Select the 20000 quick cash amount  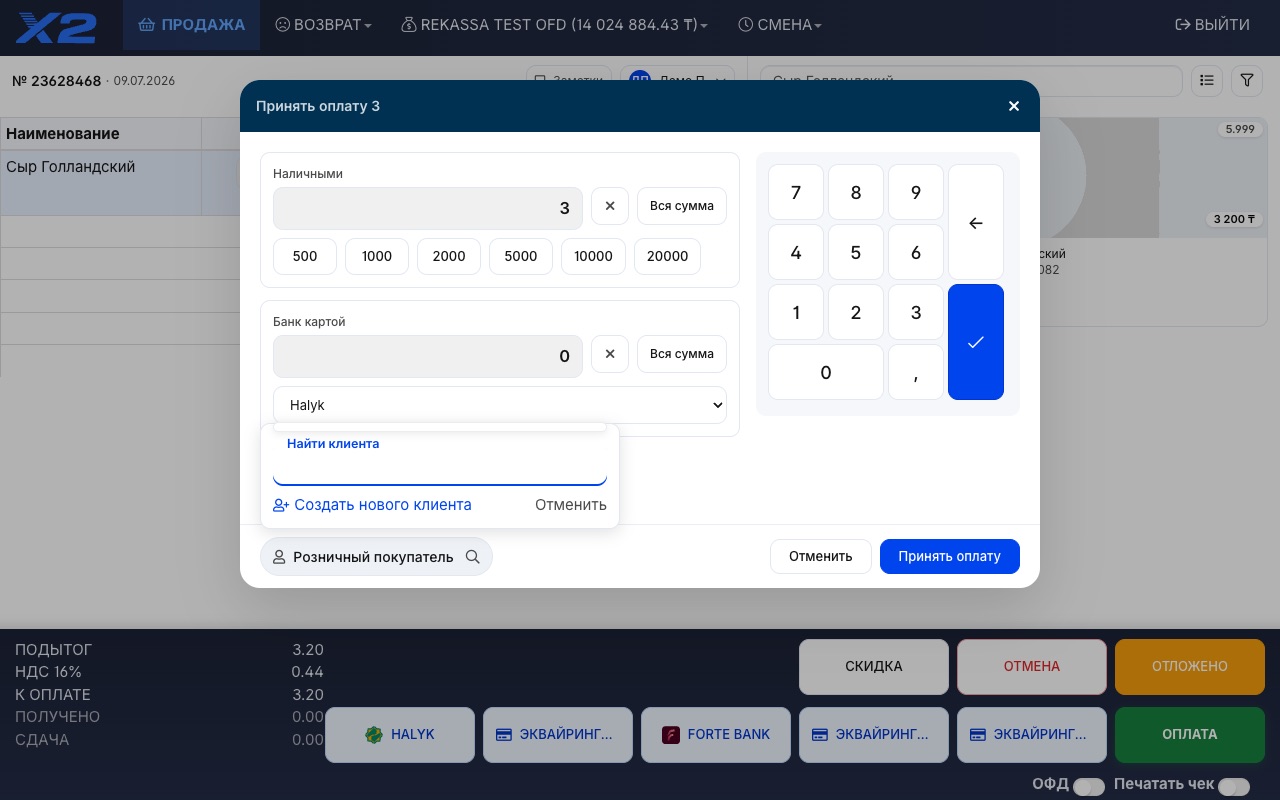click(x=668, y=256)
